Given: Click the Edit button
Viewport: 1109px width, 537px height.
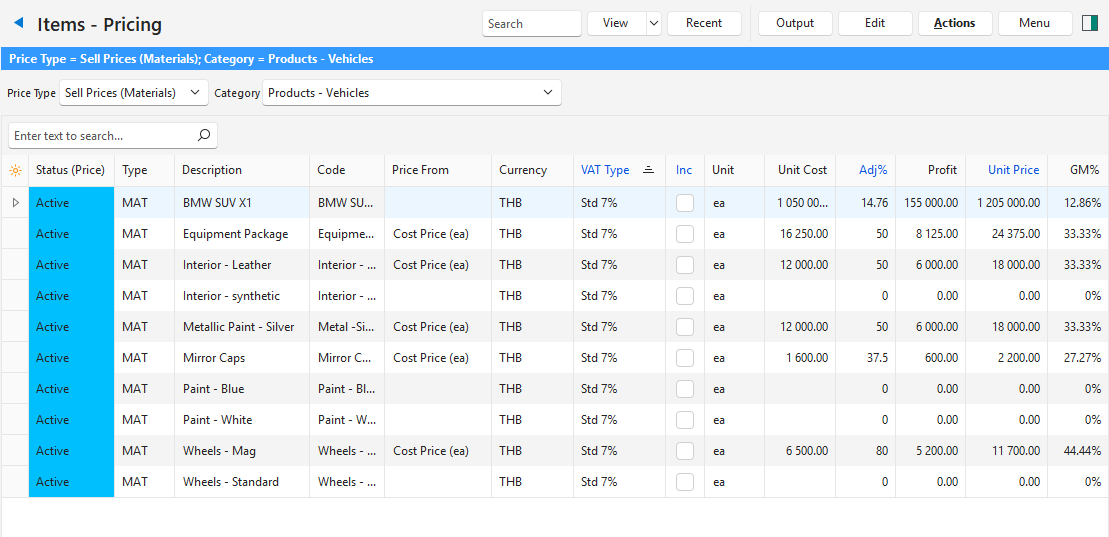Looking at the screenshot, I should [875, 23].
